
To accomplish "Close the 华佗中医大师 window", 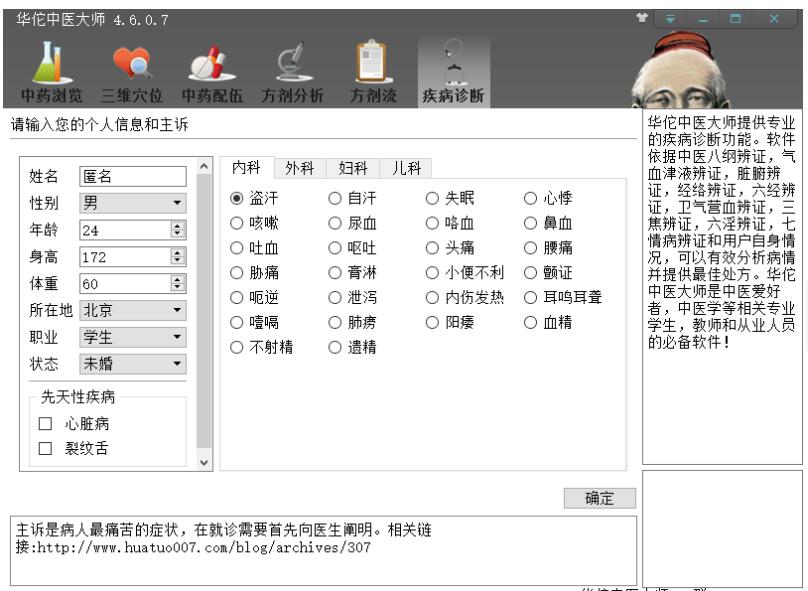I will tap(774, 19).
